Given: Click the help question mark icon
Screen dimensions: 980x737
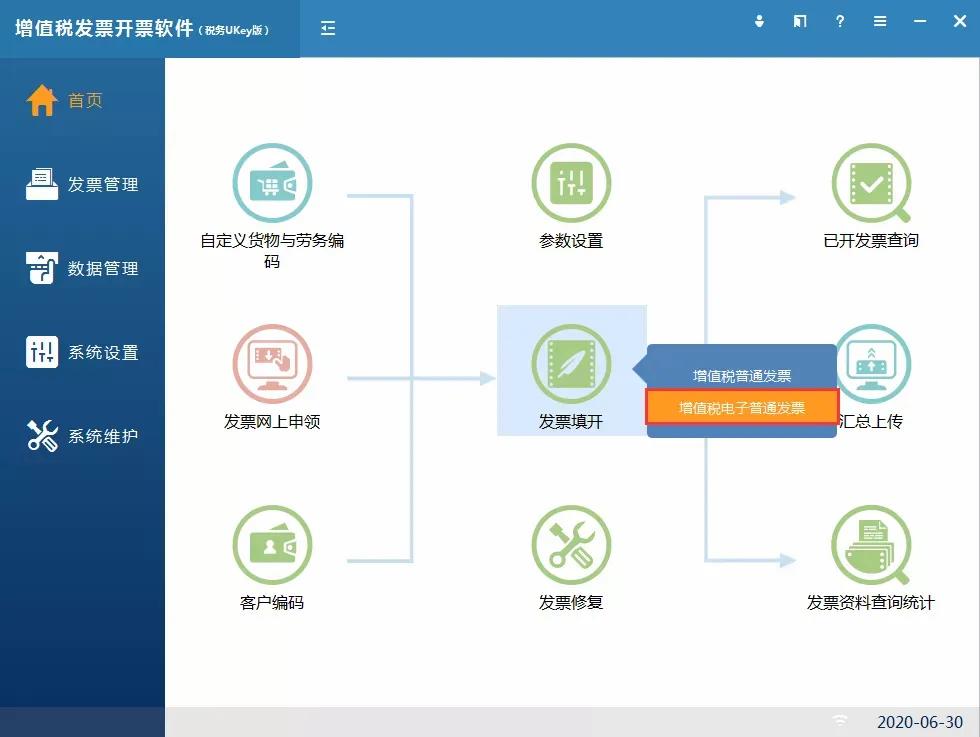Looking at the screenshot, I should click(839, 20).
